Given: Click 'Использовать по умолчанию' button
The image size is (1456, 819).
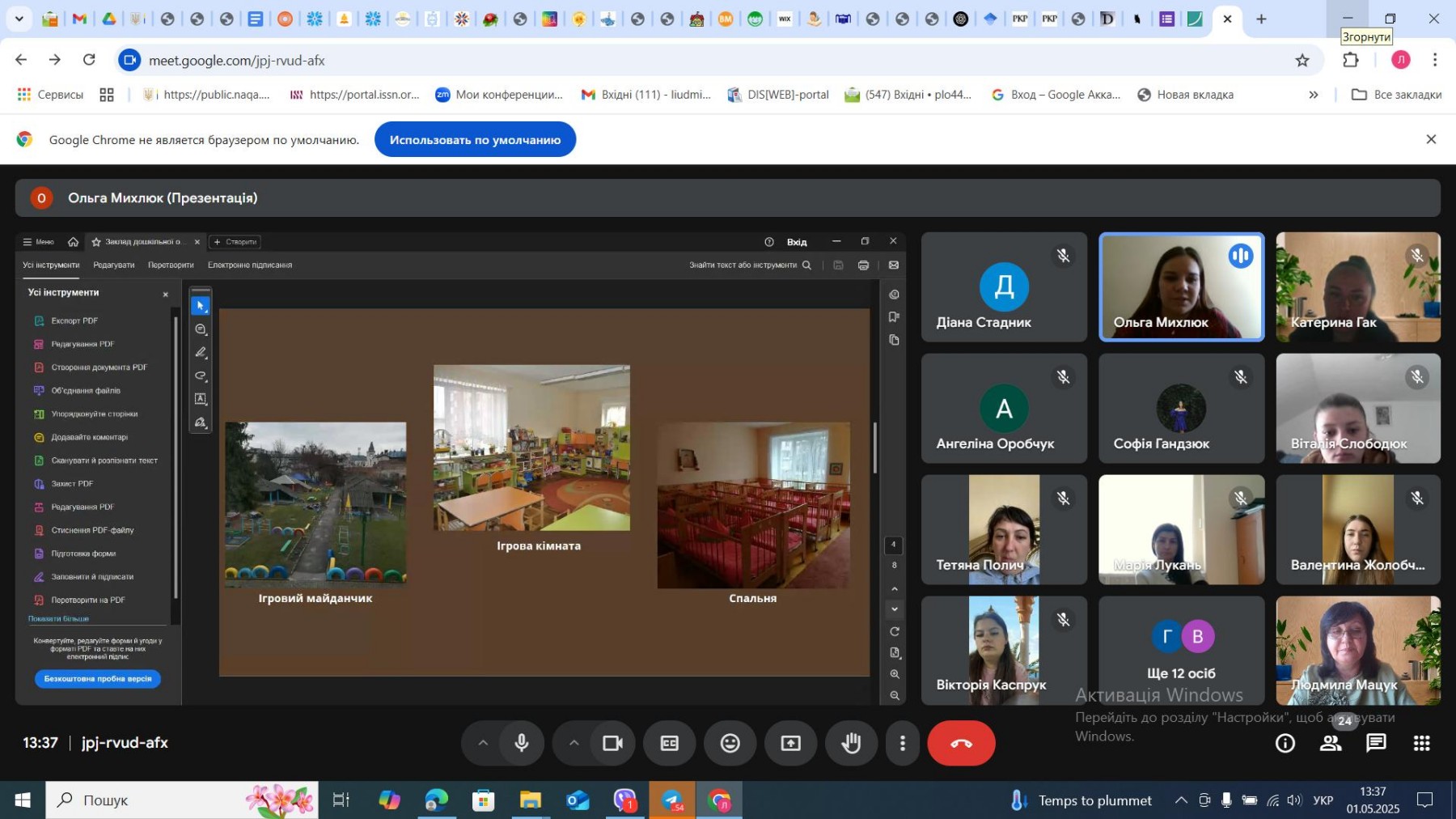Looking at the screenshot, I should 475,139.
